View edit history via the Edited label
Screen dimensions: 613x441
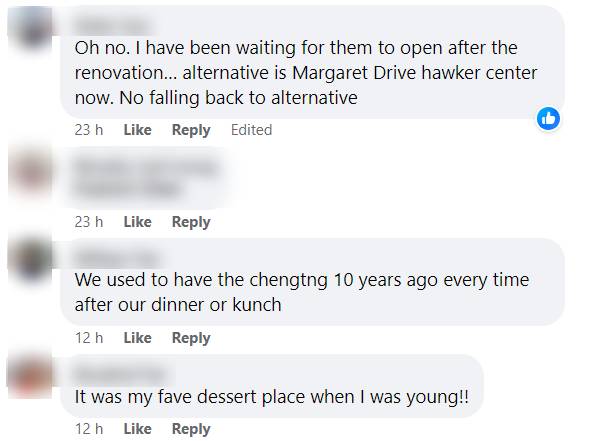click(251, 130)
